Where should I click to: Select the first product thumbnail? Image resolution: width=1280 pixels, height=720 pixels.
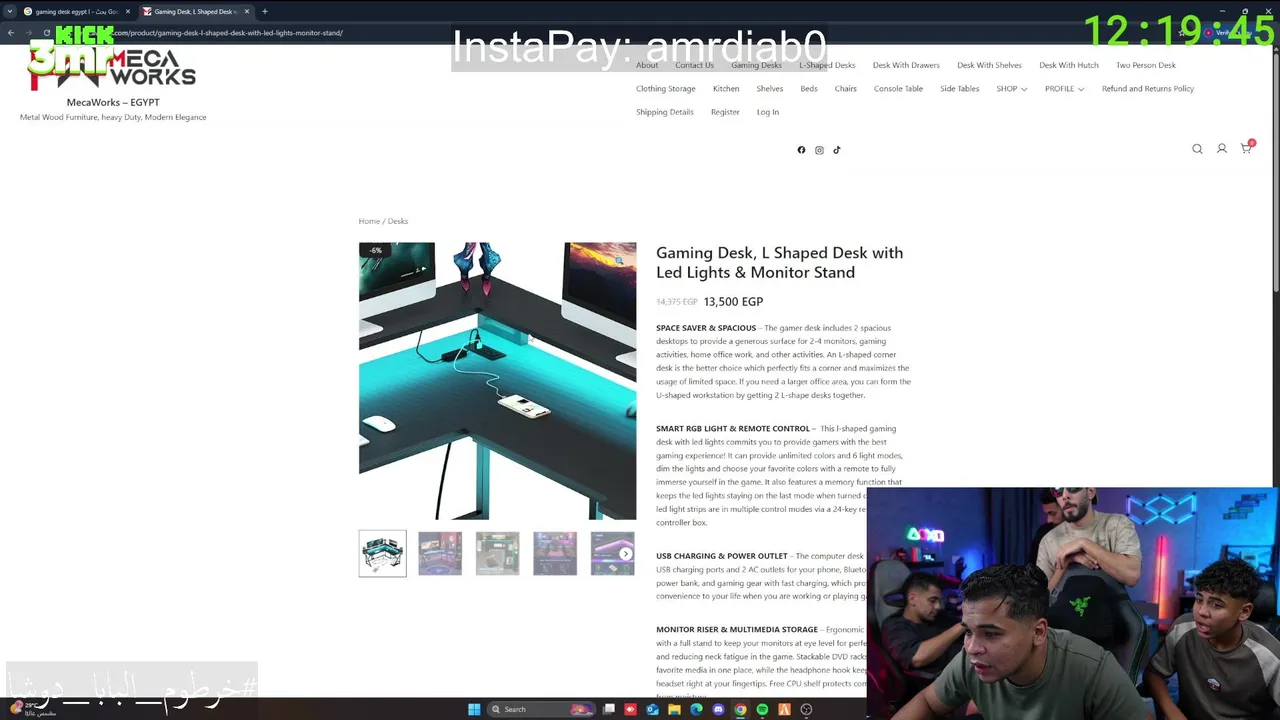pyautogui.click(x=383, y=553)
